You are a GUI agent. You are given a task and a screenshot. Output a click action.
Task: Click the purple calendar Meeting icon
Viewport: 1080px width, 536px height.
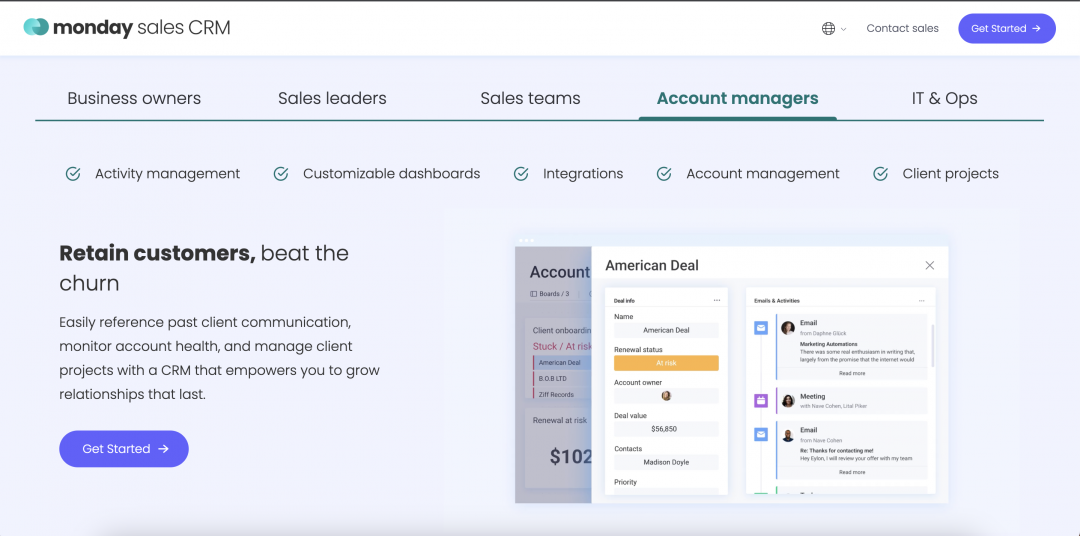pyautogui.click(x=761, y=400)
